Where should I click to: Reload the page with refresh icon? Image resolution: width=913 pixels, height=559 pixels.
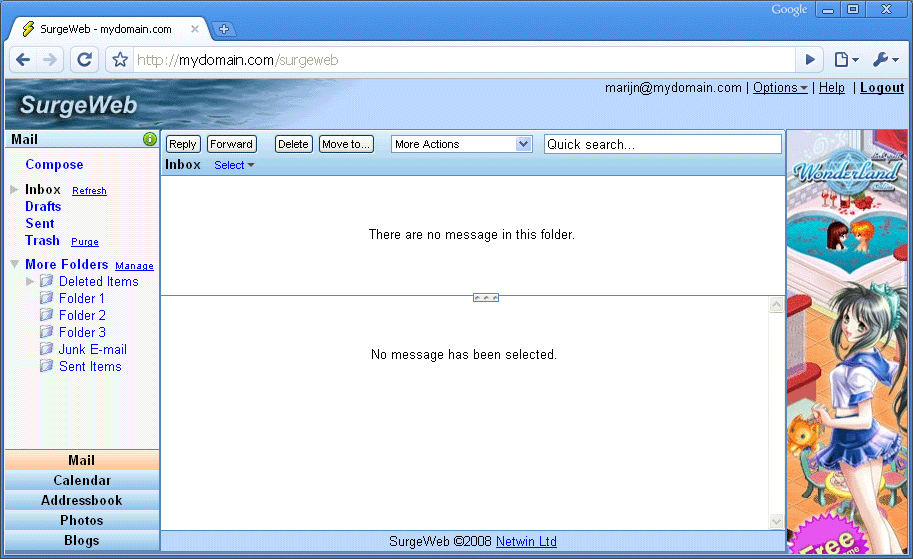click(85, 60)
